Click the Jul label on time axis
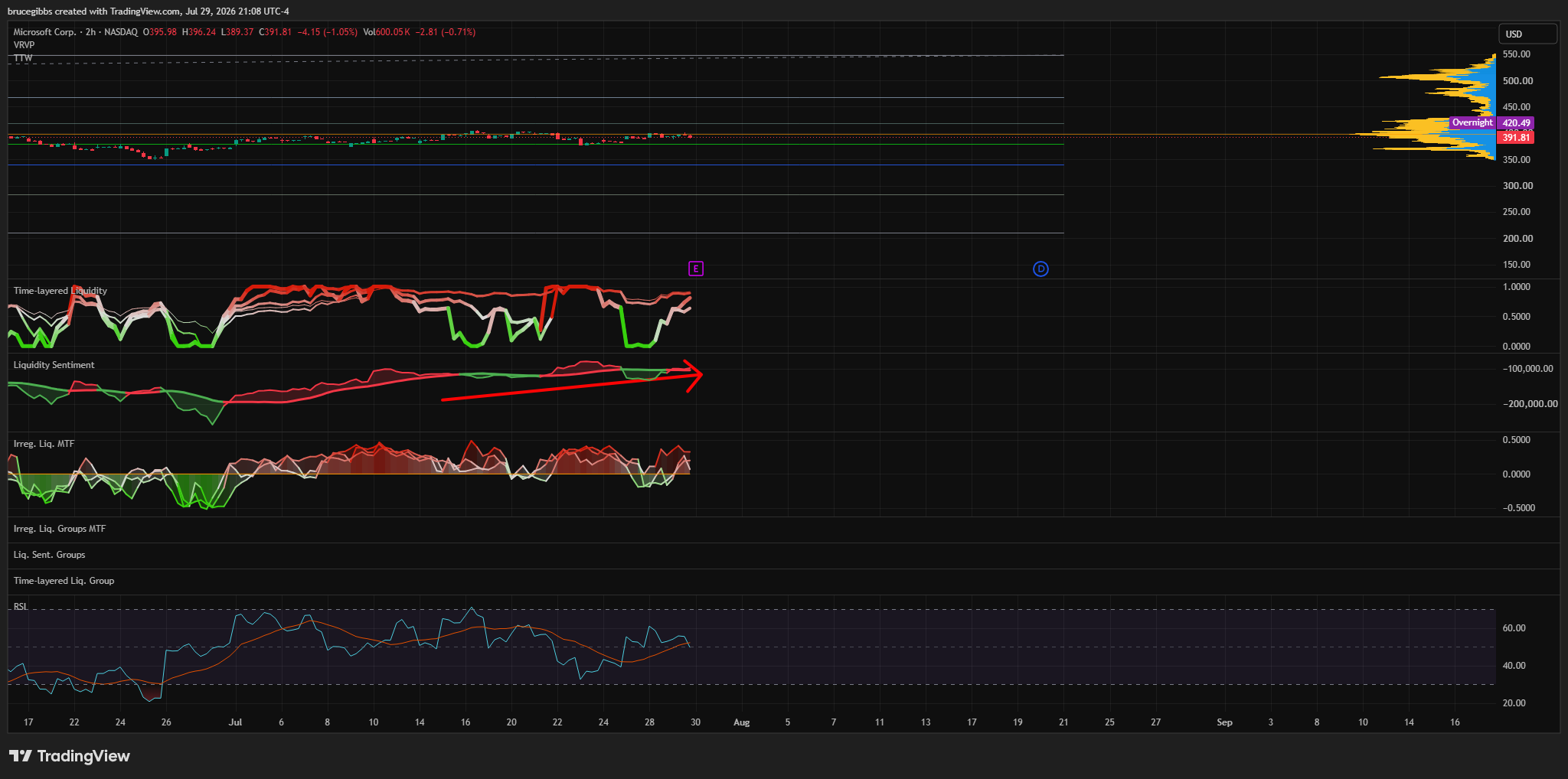The height and width of the screenshot is (779, 1568). [x=235, y=722]
